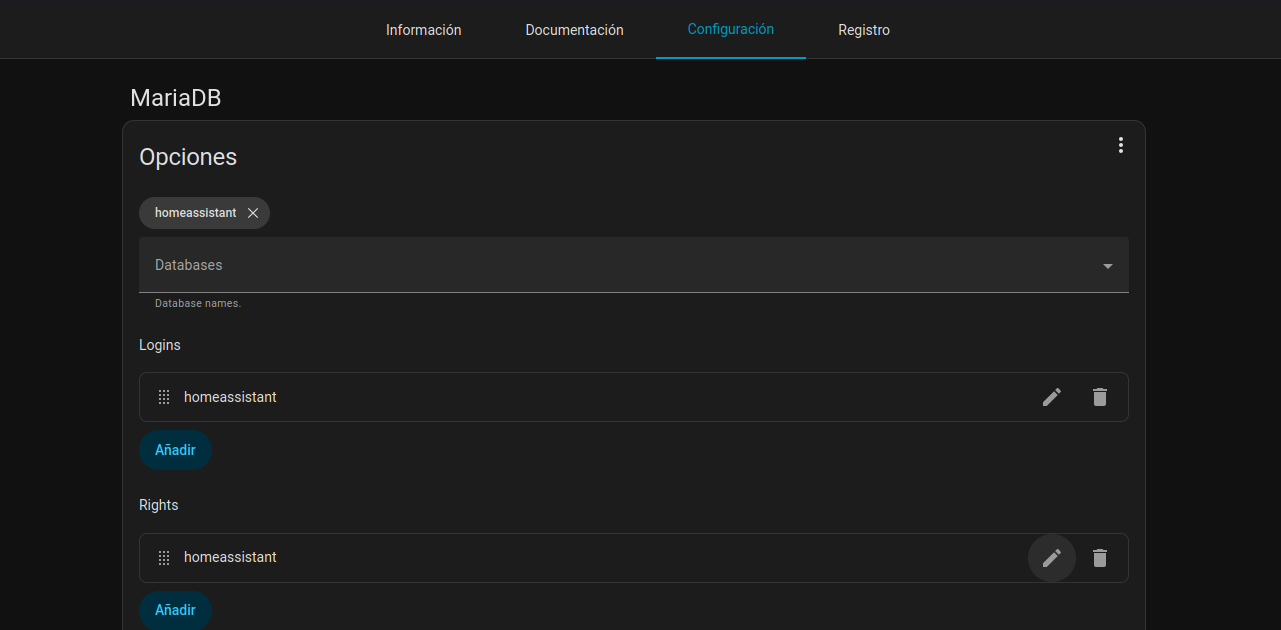Click the MariaDB page heading
Screen dimensions: 1281x630
coord(175,98)
